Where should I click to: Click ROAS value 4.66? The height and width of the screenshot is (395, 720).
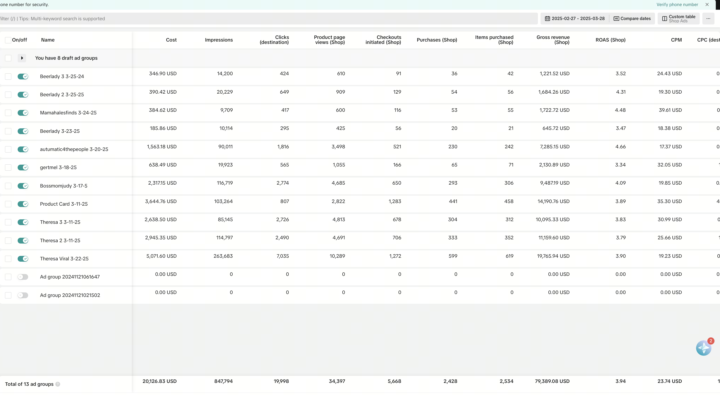click(620, 147)
